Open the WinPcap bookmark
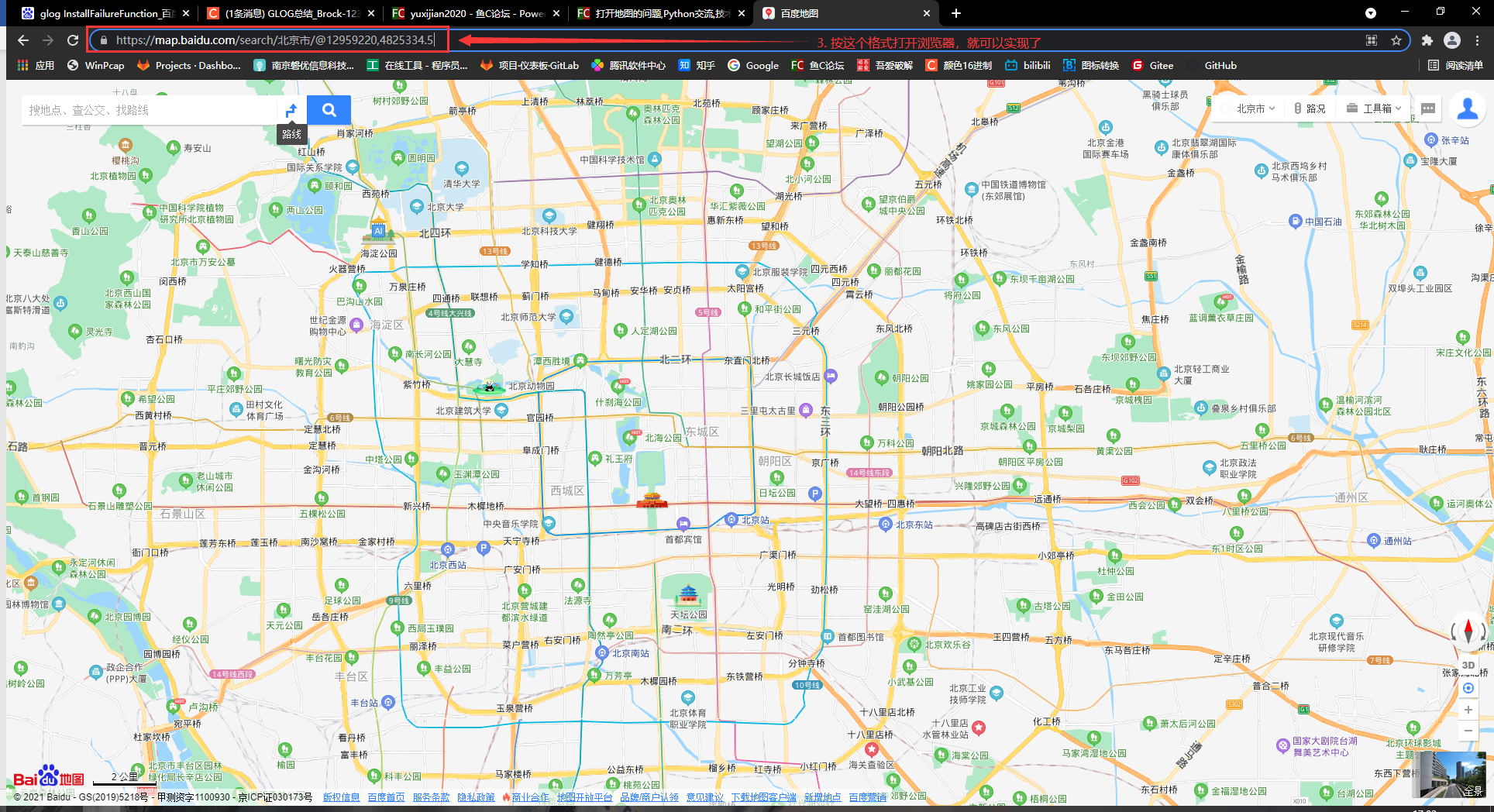1494x812 pixels. [95, 65]
